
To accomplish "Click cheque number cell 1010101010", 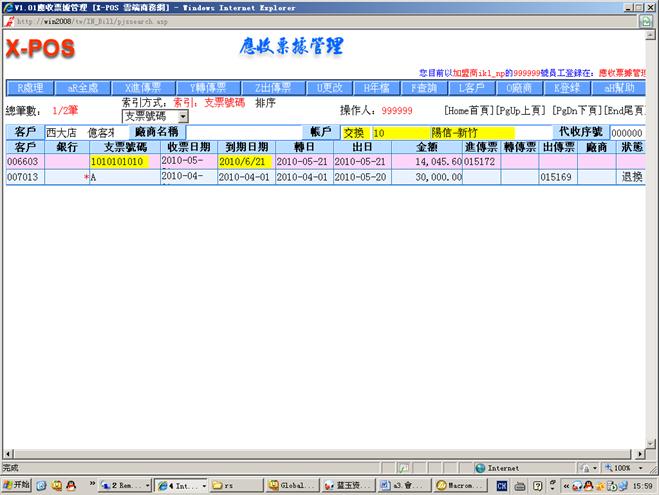I will click(x=118, y=161).
